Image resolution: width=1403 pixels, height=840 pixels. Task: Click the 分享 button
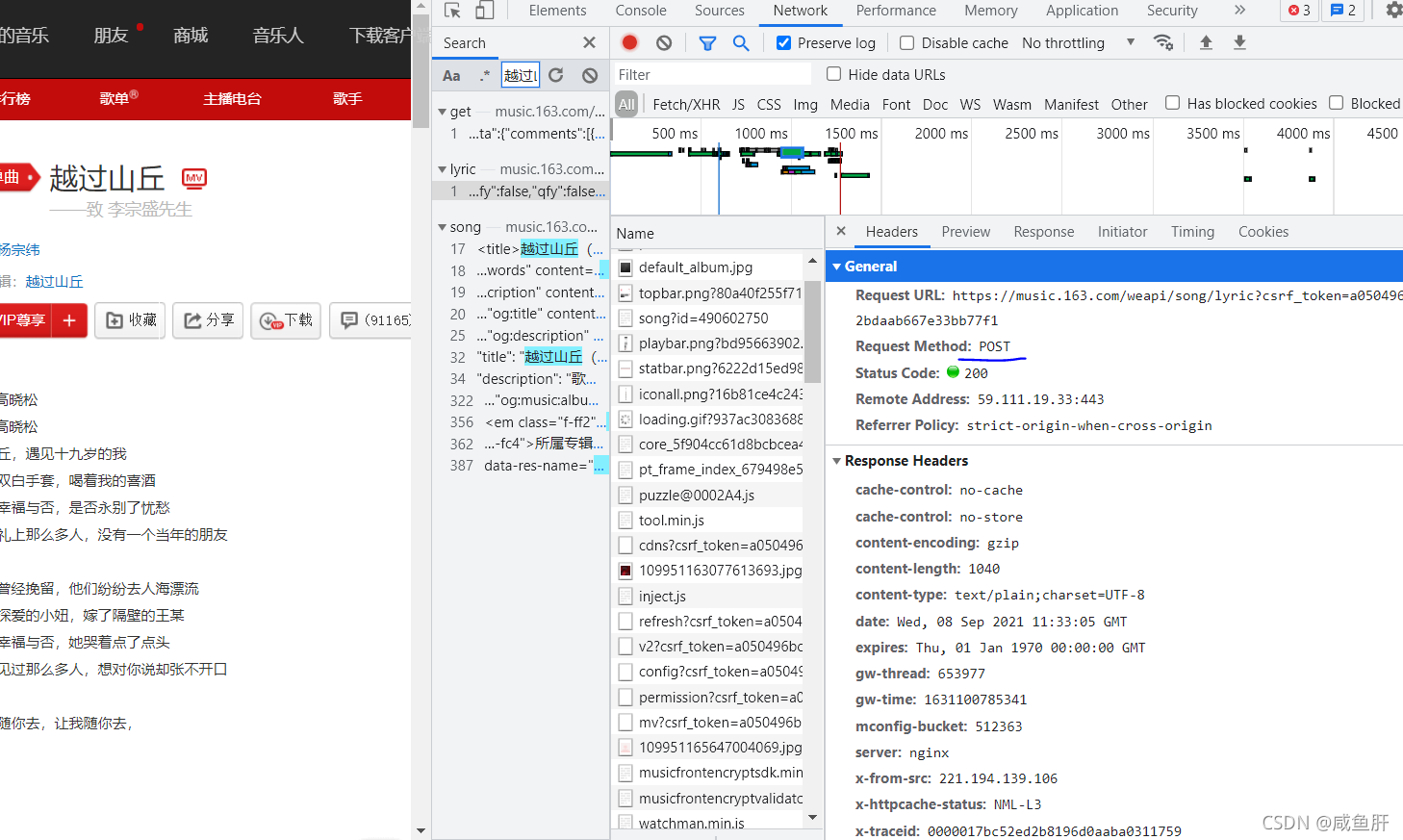[x=209, y=320]
